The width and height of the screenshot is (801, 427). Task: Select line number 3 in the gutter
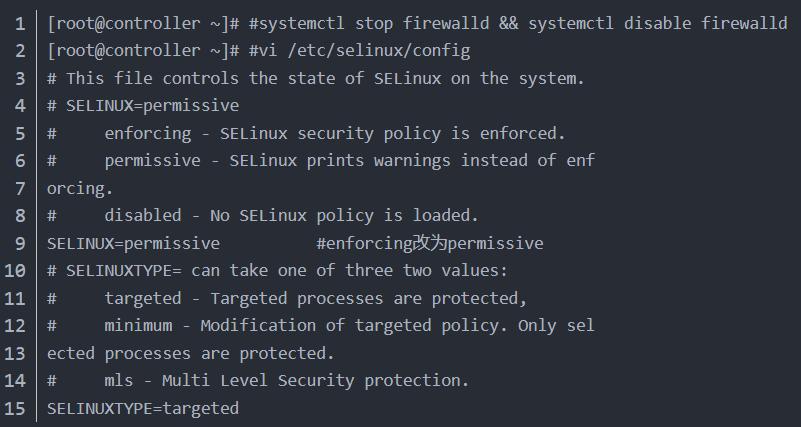pos(20,78)
